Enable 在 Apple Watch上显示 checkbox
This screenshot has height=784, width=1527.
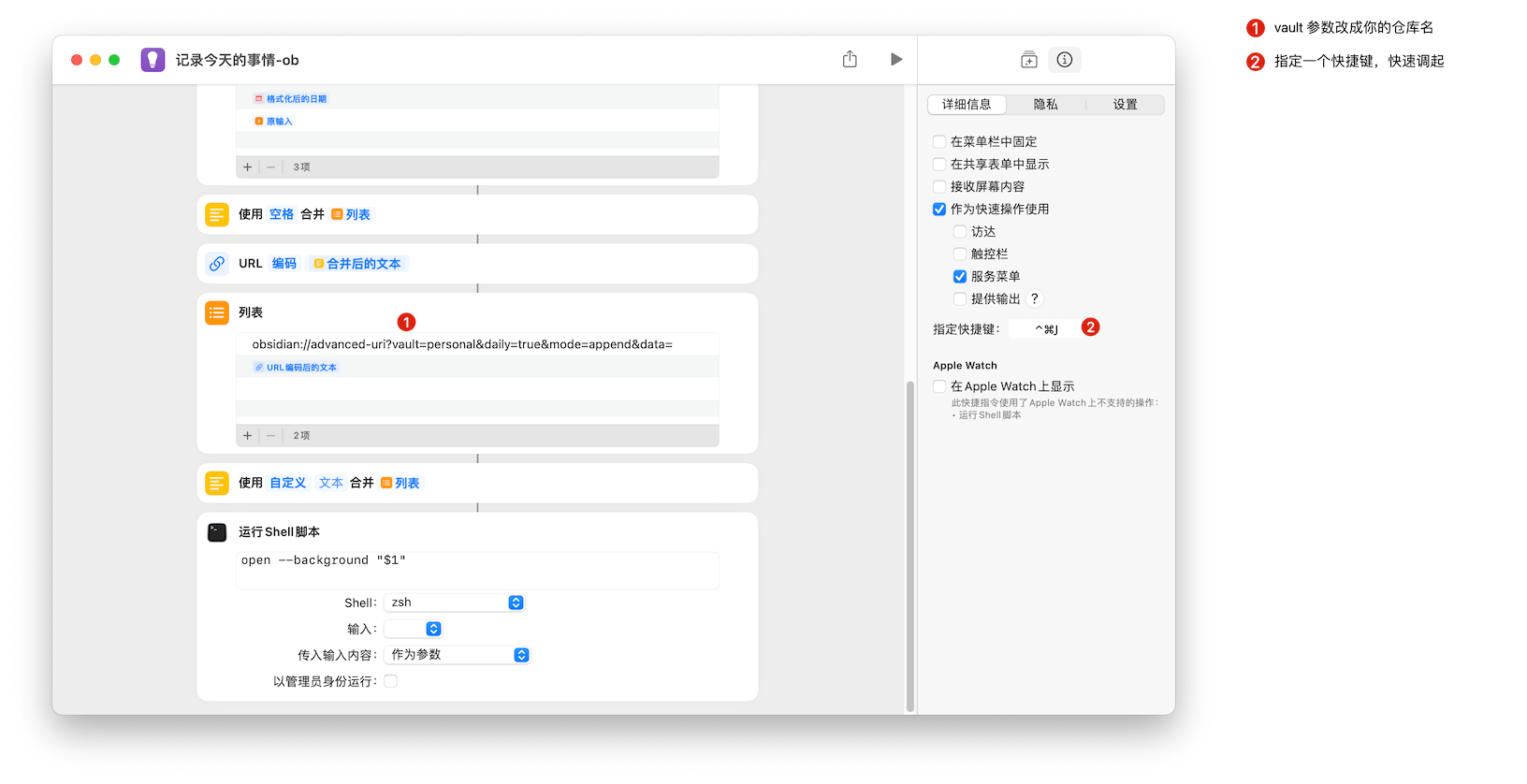pyautogui.click(x=939, y=386)
